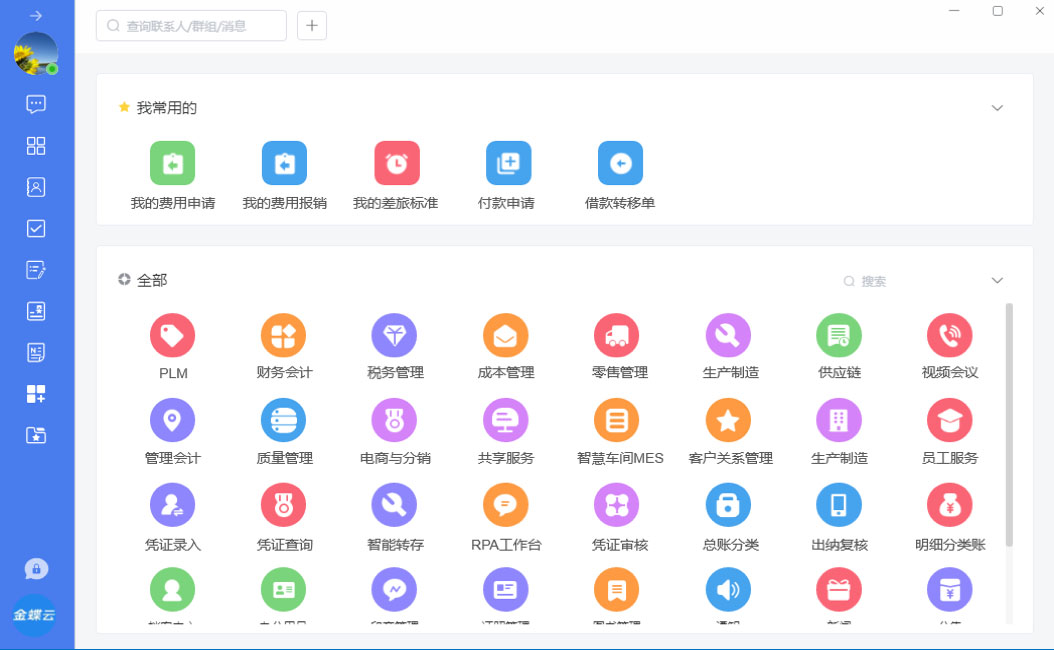Launch 明细分类账 app
Image resolution: width=1054 pixels, height=650 pixels.
click(949, 506)
